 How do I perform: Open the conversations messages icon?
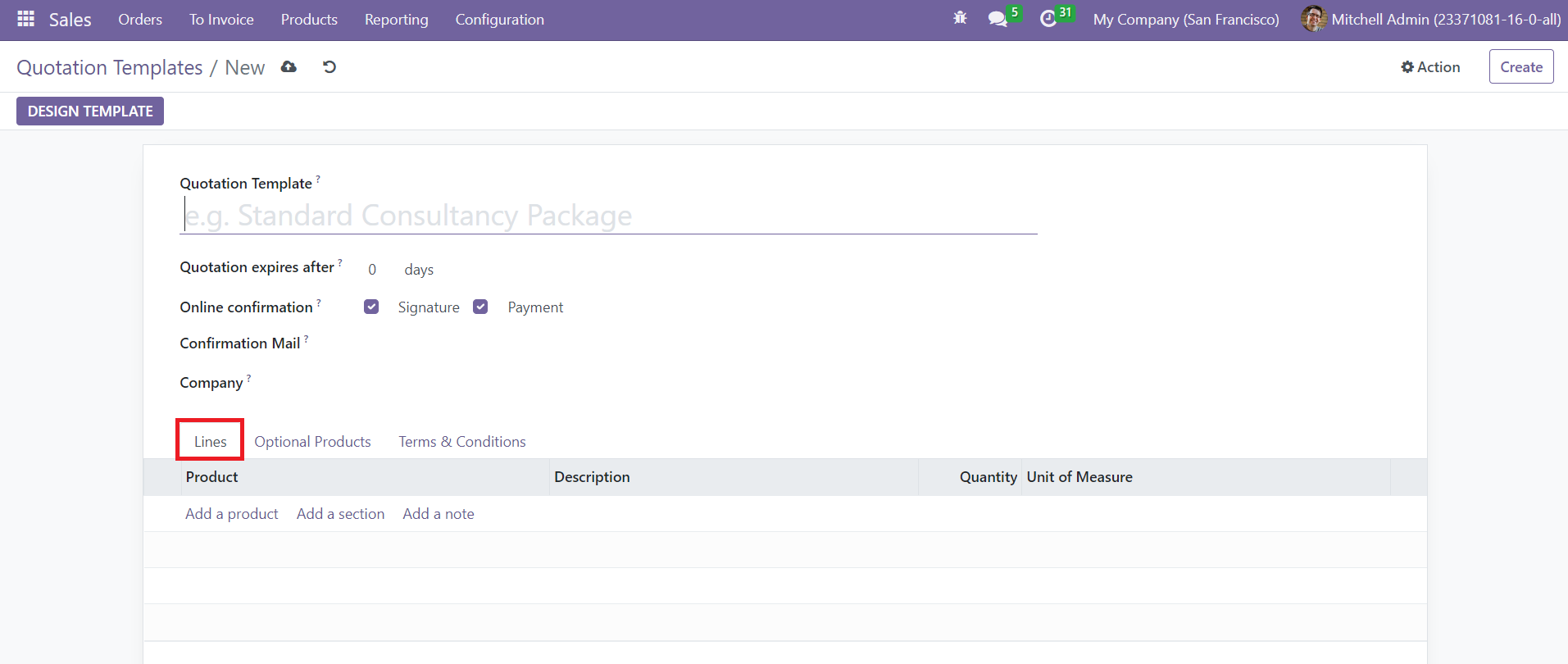[998, 19]
